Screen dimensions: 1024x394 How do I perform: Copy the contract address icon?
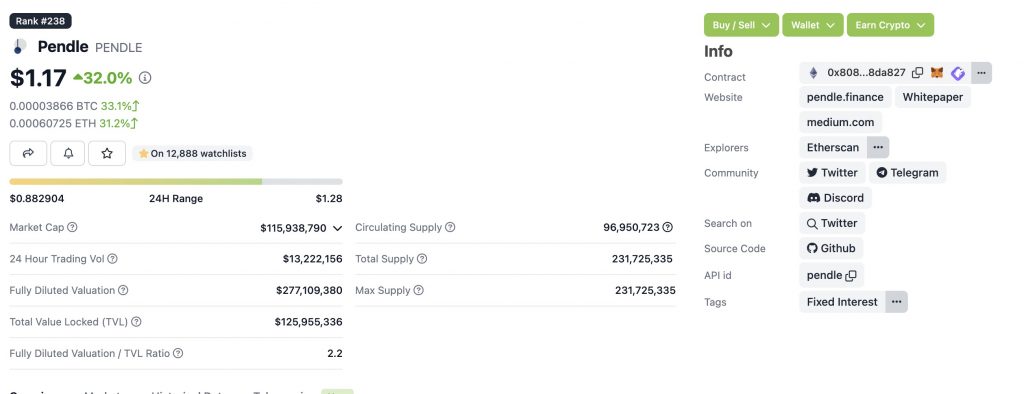click(917, 73)
